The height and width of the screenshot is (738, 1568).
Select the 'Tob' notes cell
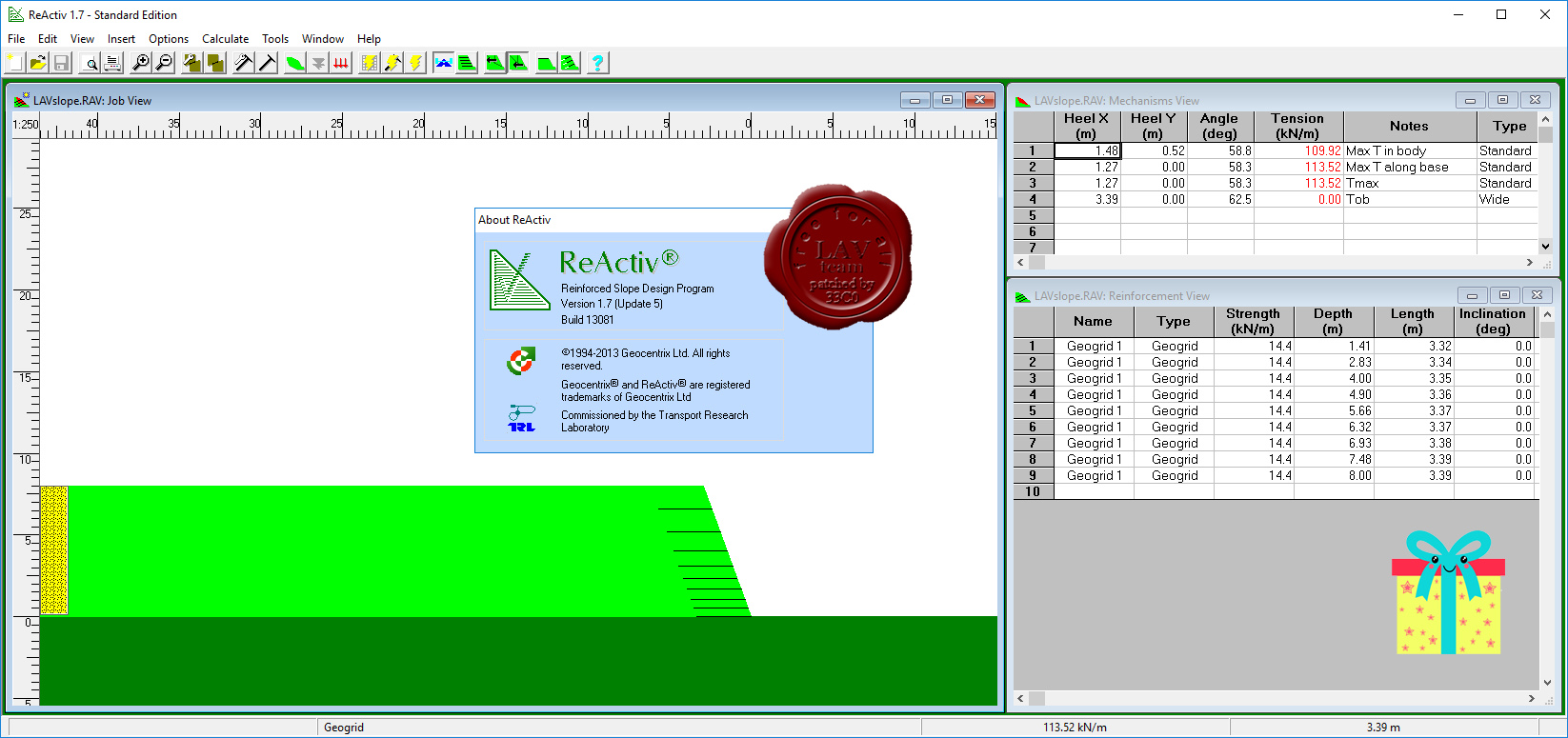click(1410, 199)
